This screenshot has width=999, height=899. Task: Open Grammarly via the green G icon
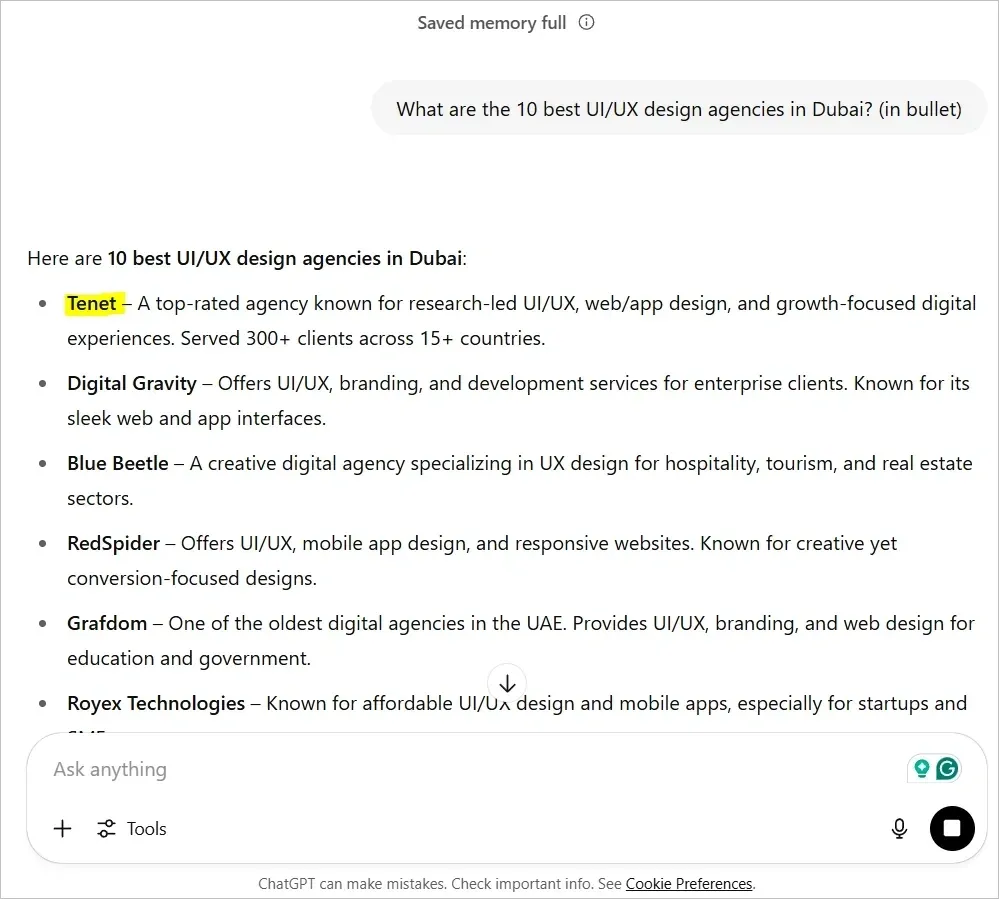[x=948, y=768]
